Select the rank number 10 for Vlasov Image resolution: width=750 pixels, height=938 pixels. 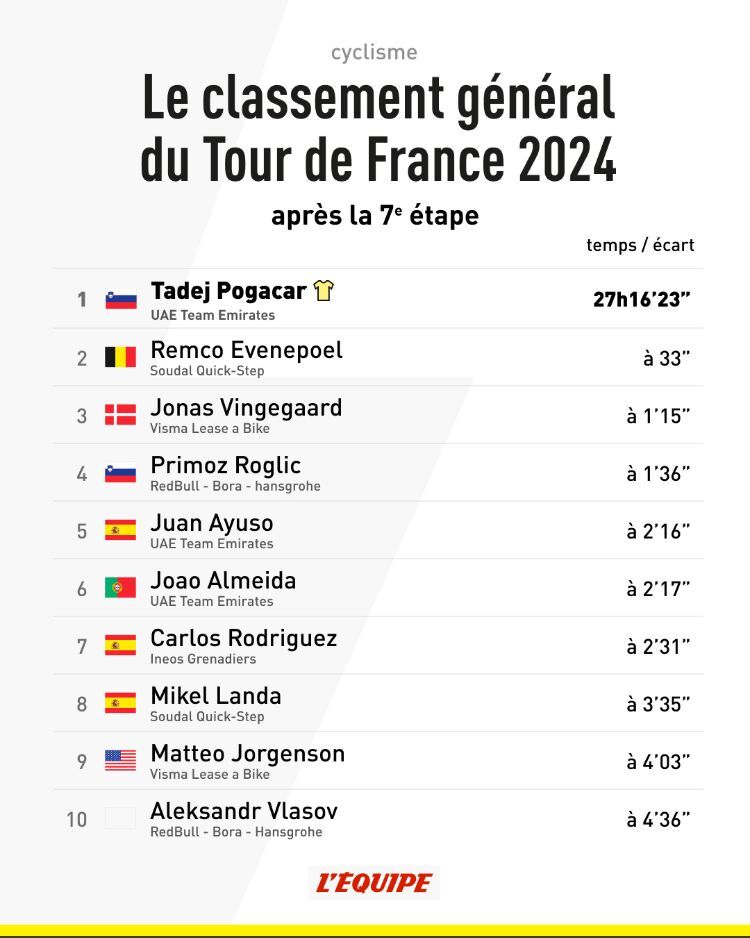[x=77, y=820]
